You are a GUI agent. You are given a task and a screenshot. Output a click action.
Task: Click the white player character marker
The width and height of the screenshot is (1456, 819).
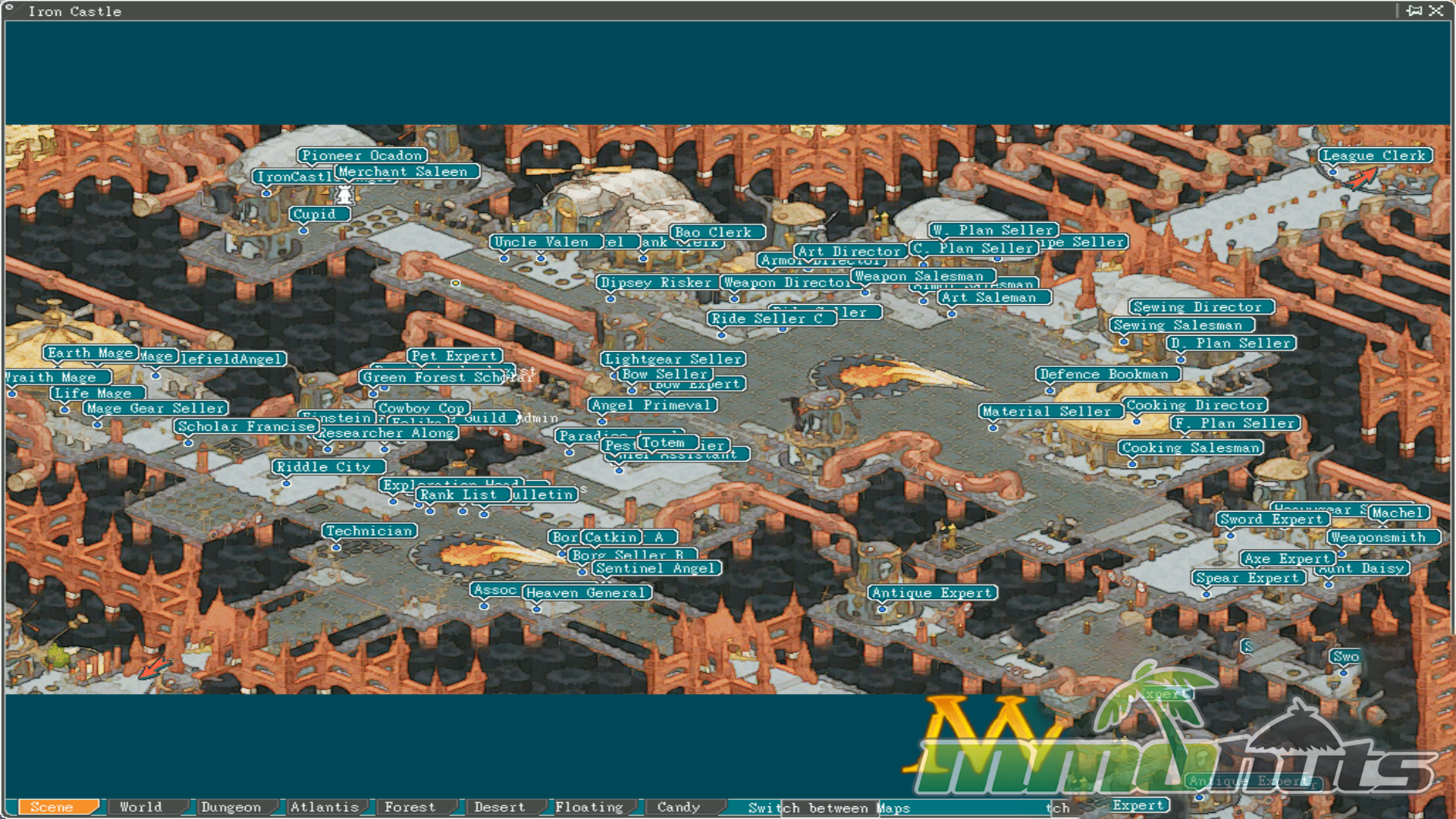(345, 194)
